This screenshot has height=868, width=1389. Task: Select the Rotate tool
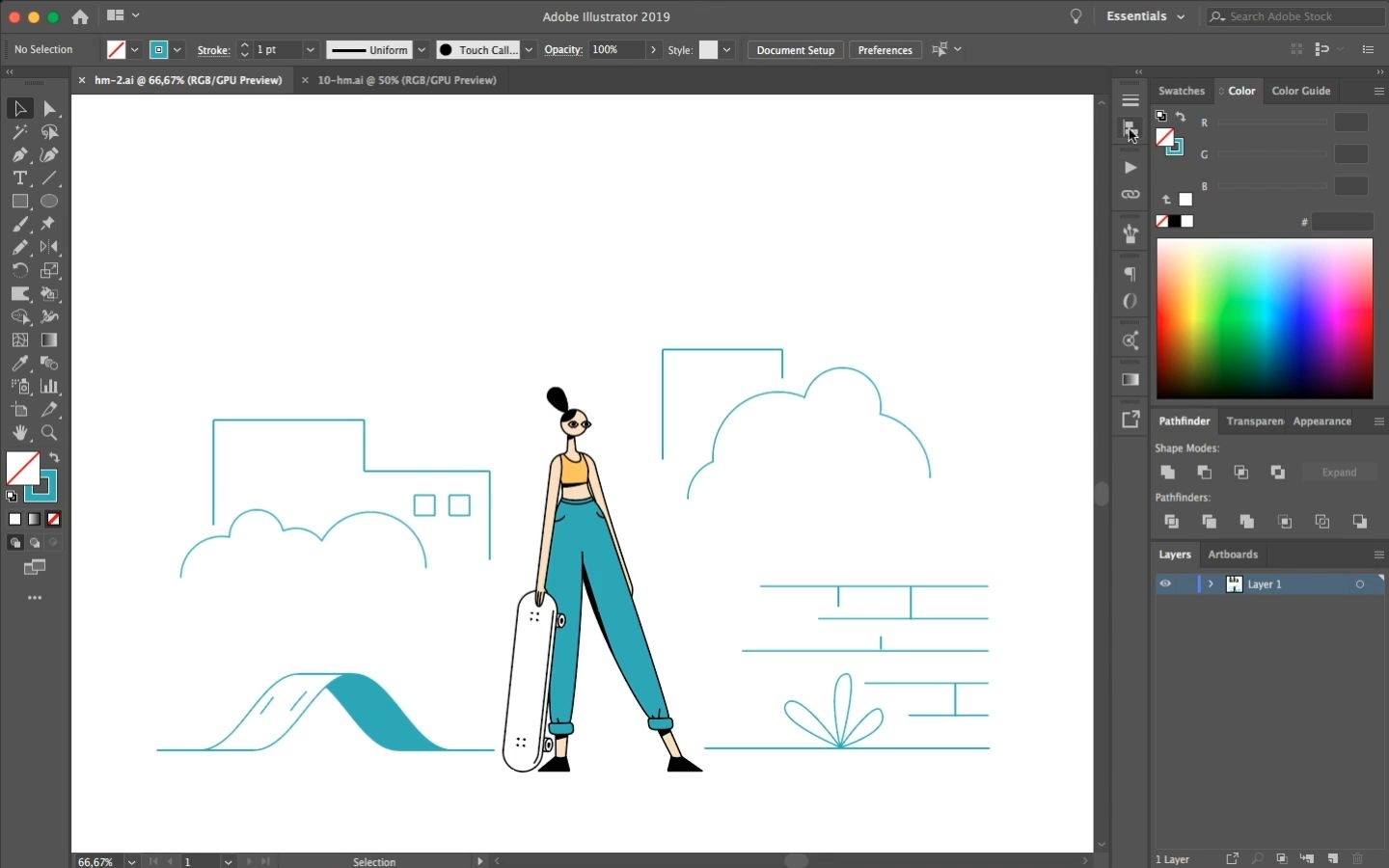point(20,271)
